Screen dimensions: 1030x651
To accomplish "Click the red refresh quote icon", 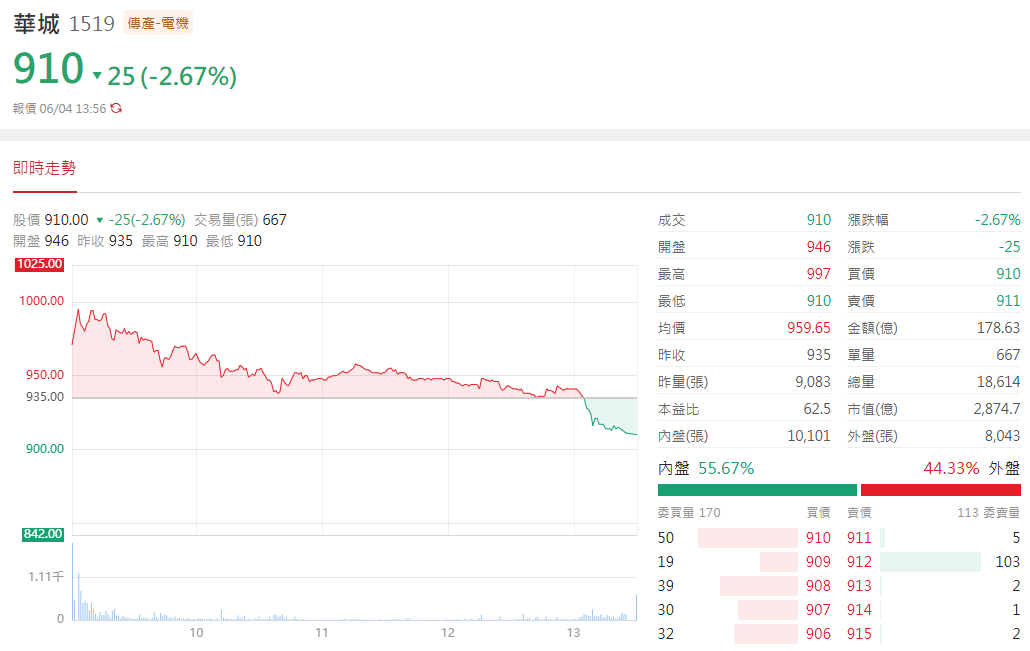I will point(116,108).
